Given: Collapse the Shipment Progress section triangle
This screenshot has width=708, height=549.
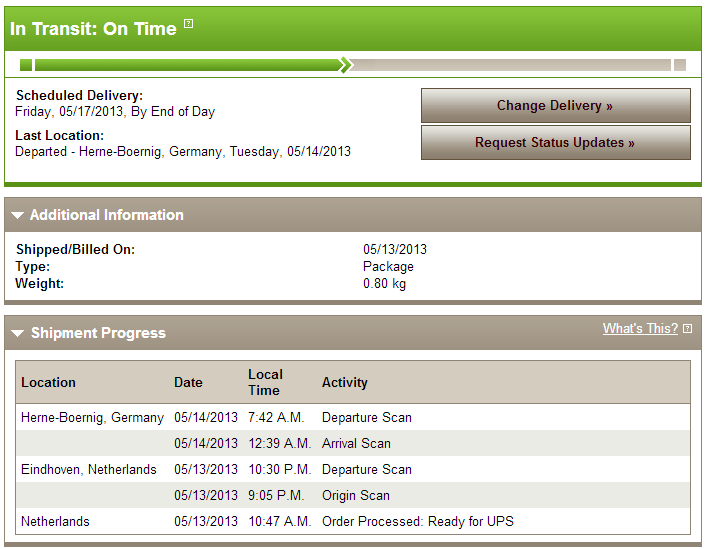Looking at the screenshot, I should click(18, 334).
